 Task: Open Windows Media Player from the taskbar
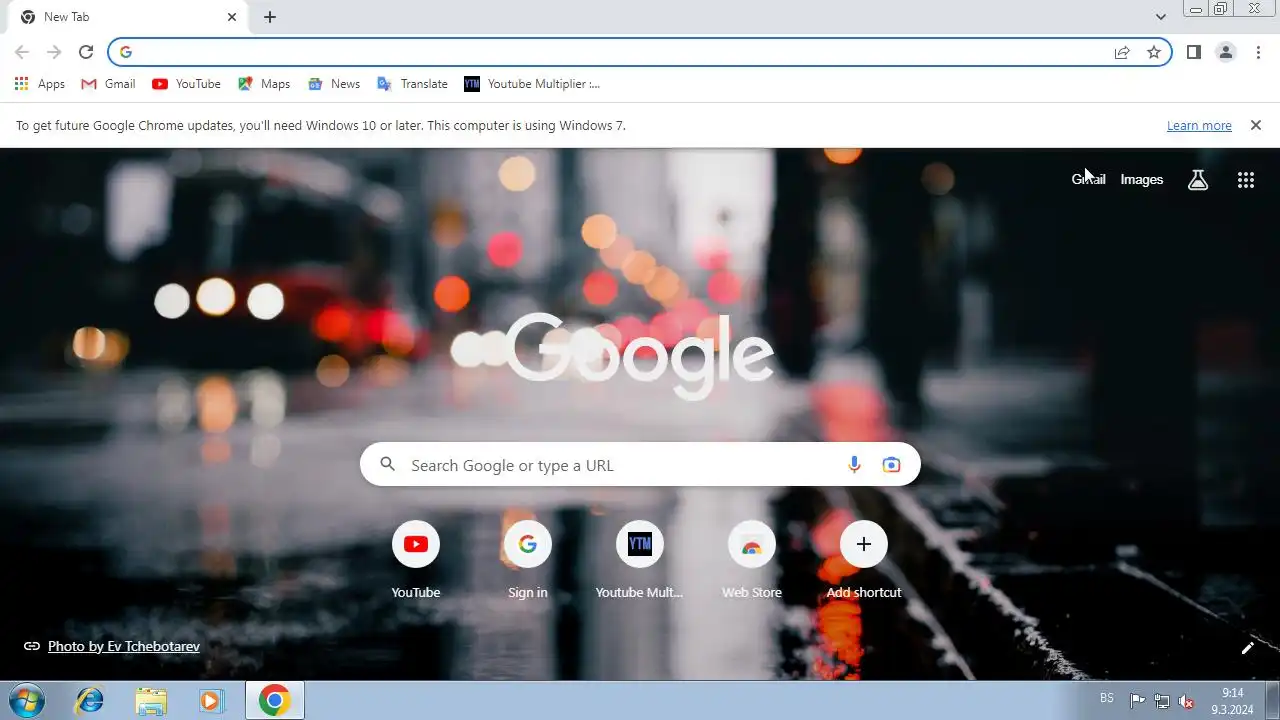click(211, 700)
